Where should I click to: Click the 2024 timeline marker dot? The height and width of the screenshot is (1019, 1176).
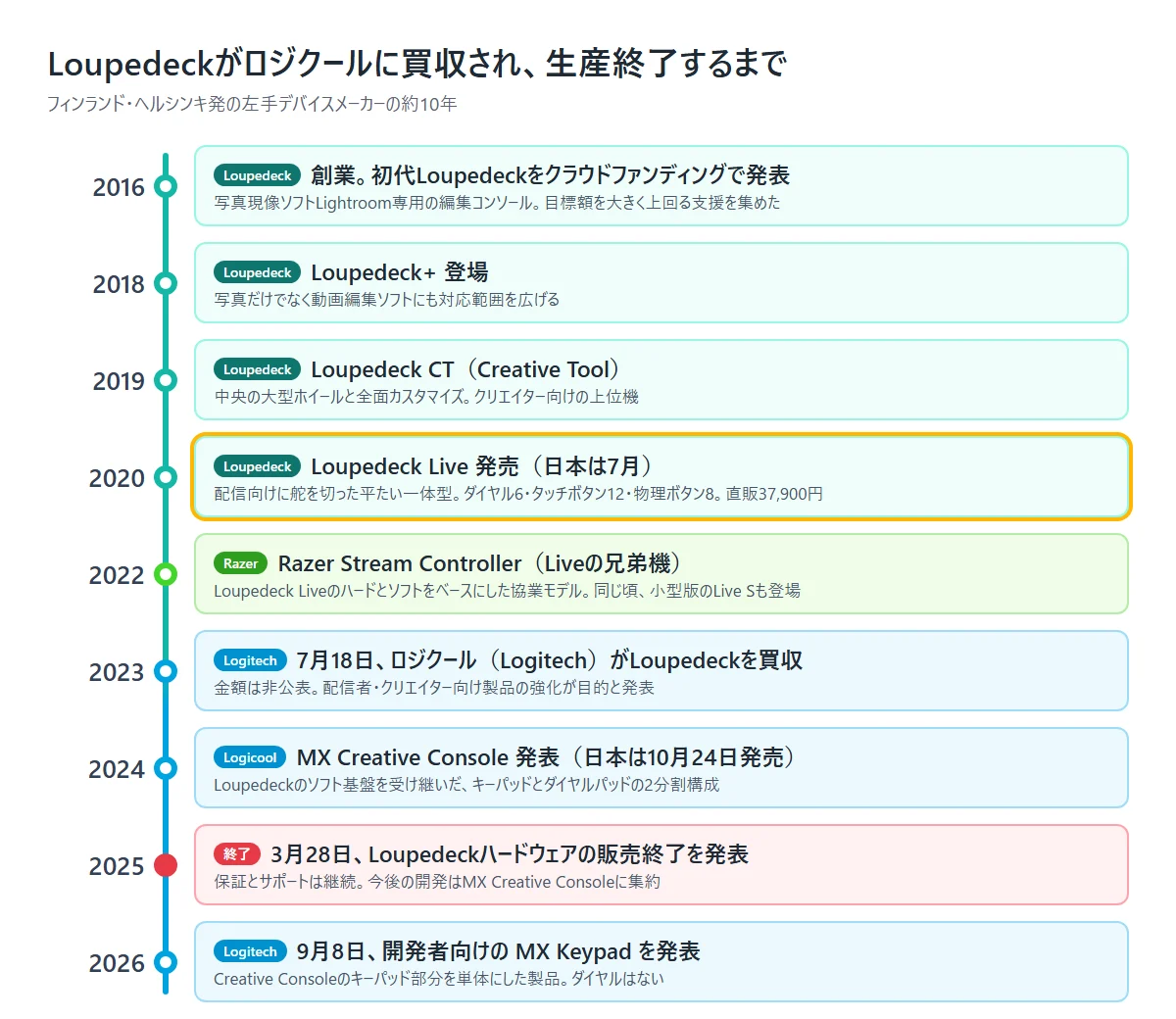(x=166, y=768)
